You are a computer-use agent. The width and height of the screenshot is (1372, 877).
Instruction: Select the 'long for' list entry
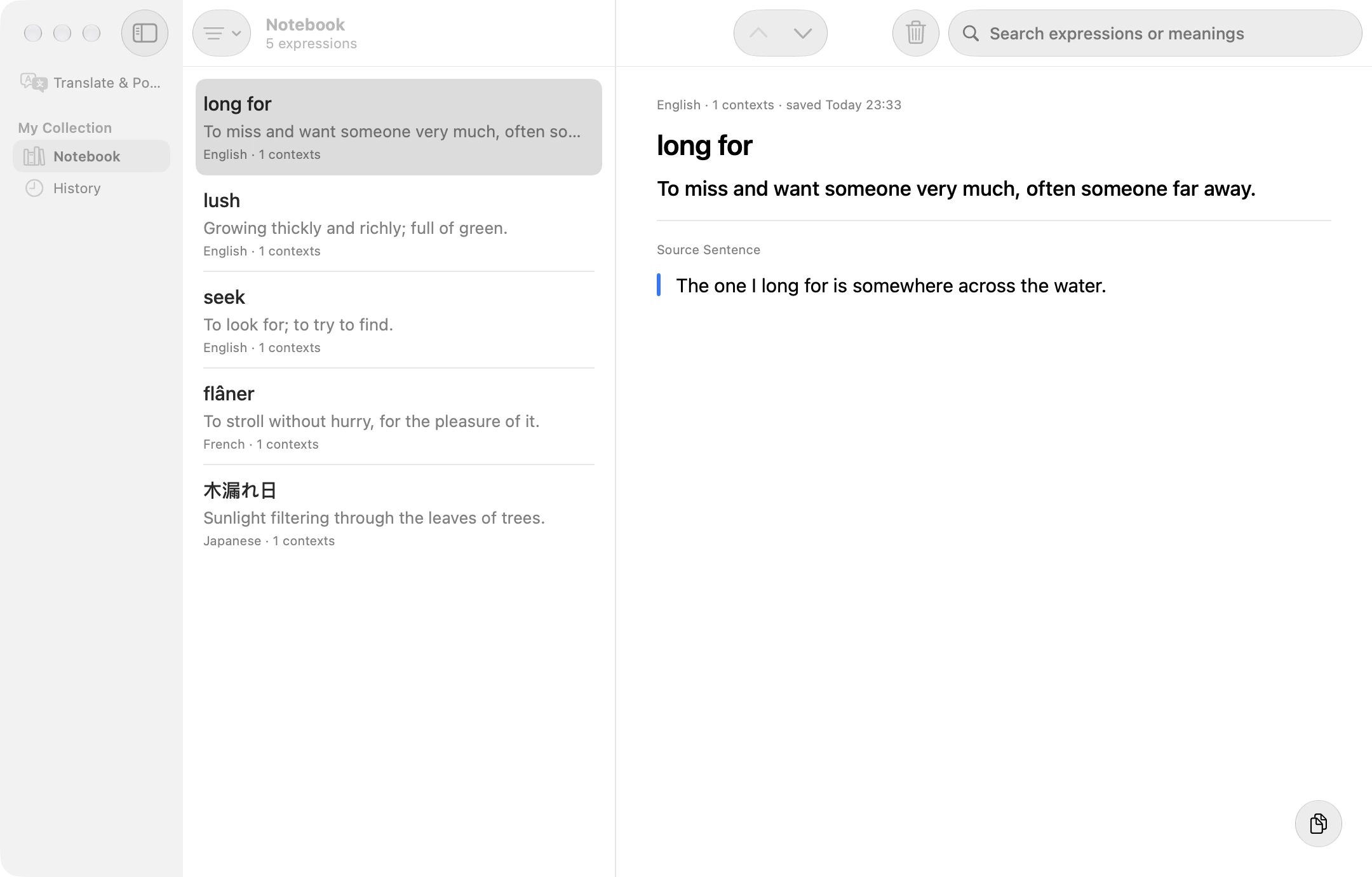click(399, 127)
